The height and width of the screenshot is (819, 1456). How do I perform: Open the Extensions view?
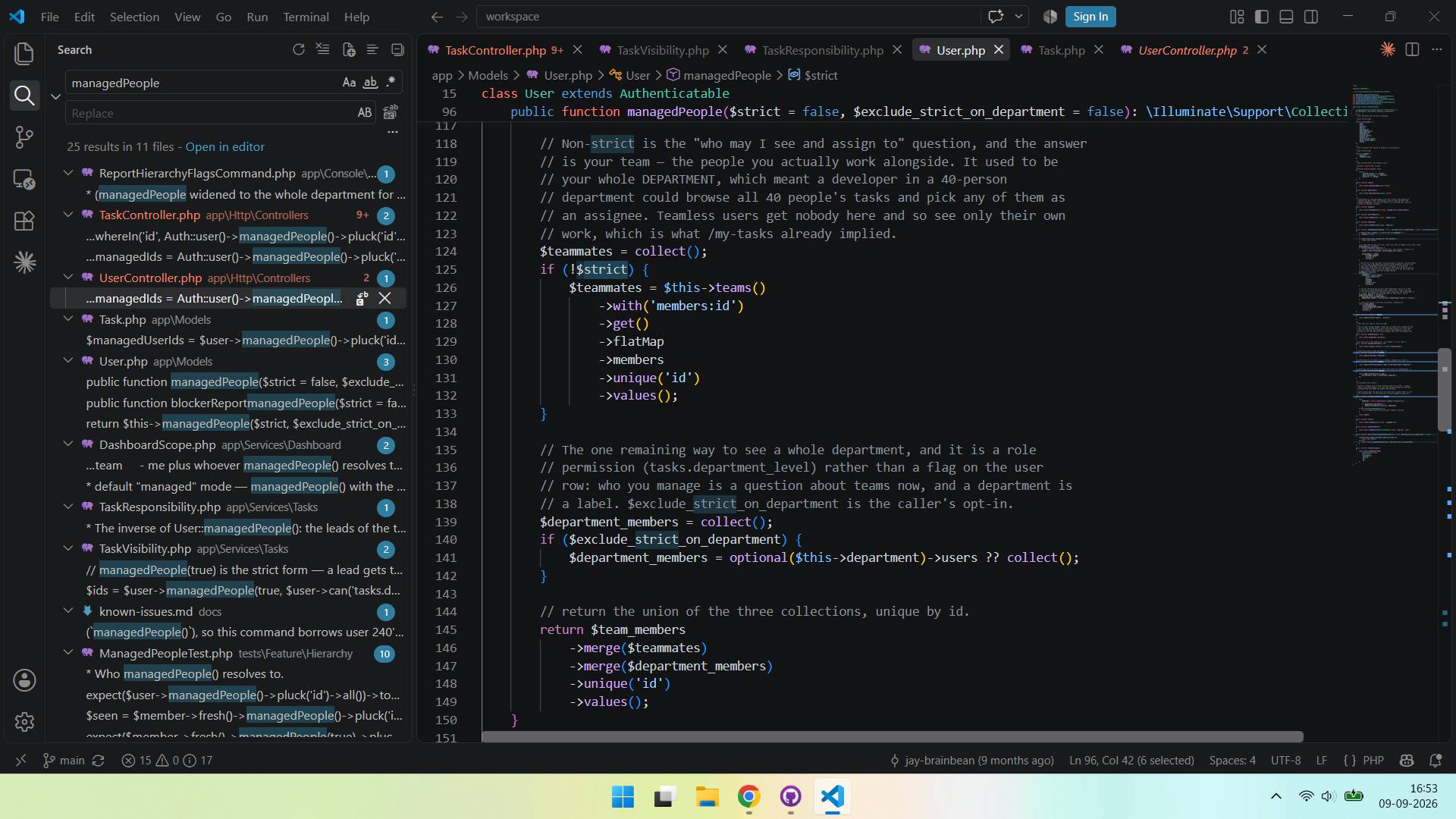point(24,221)
